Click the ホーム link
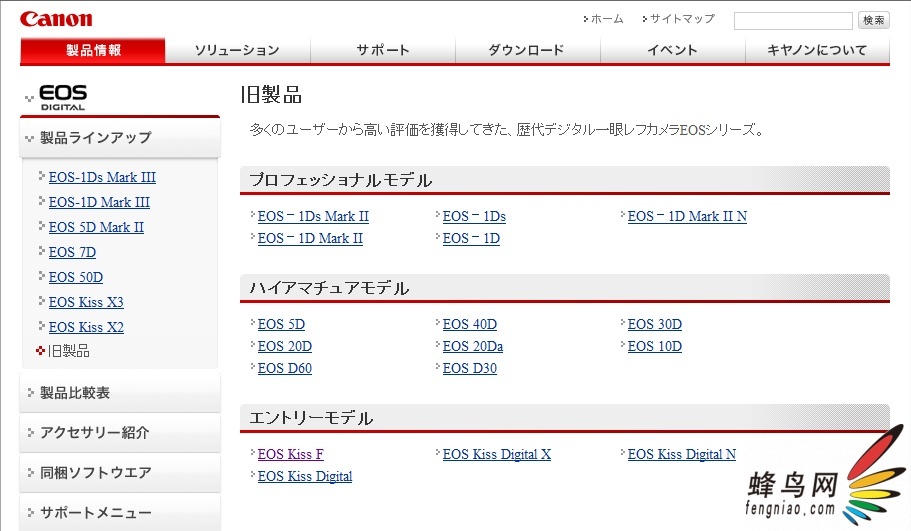This screenshot has height=531, width=911. [x=607, y=19]
